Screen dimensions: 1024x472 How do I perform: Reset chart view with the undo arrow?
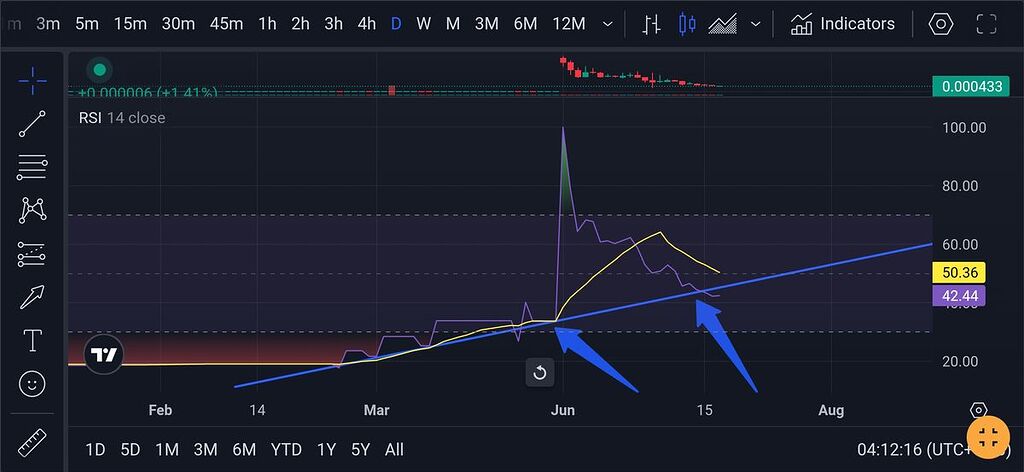(x=539, y=373)
